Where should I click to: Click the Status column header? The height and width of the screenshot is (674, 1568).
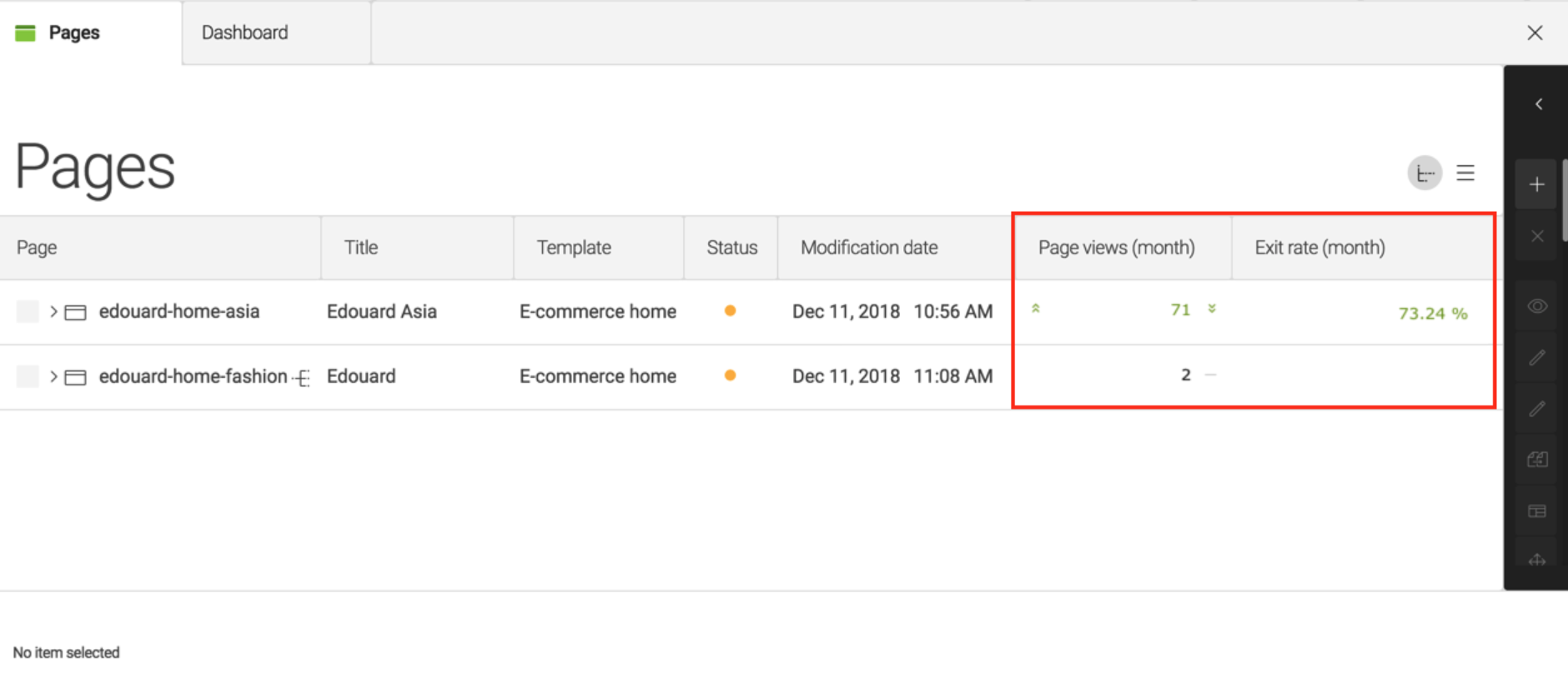click(731, 248)
